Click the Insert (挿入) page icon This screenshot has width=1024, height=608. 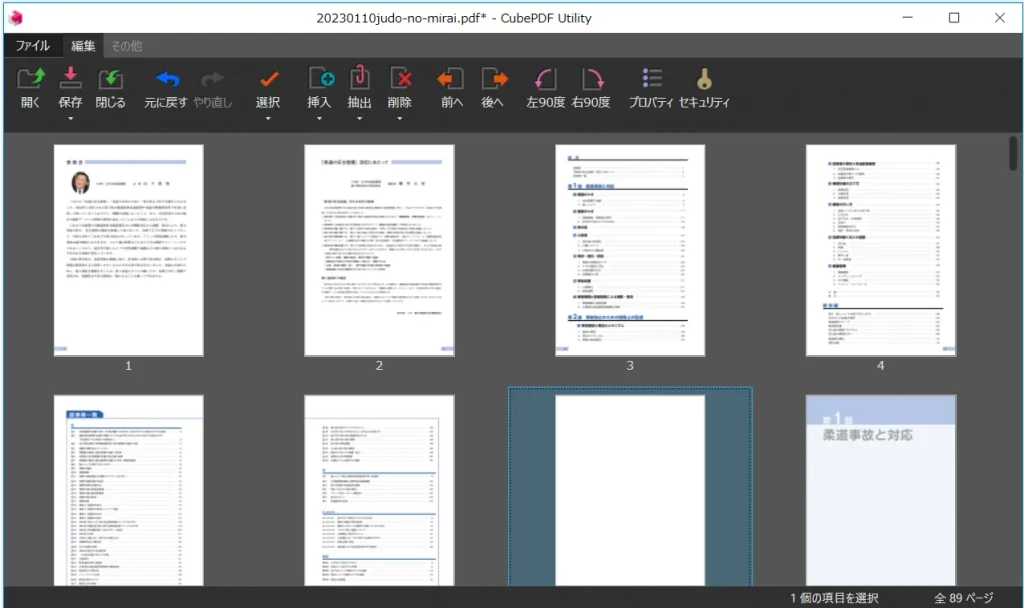[x=320, y=80]
